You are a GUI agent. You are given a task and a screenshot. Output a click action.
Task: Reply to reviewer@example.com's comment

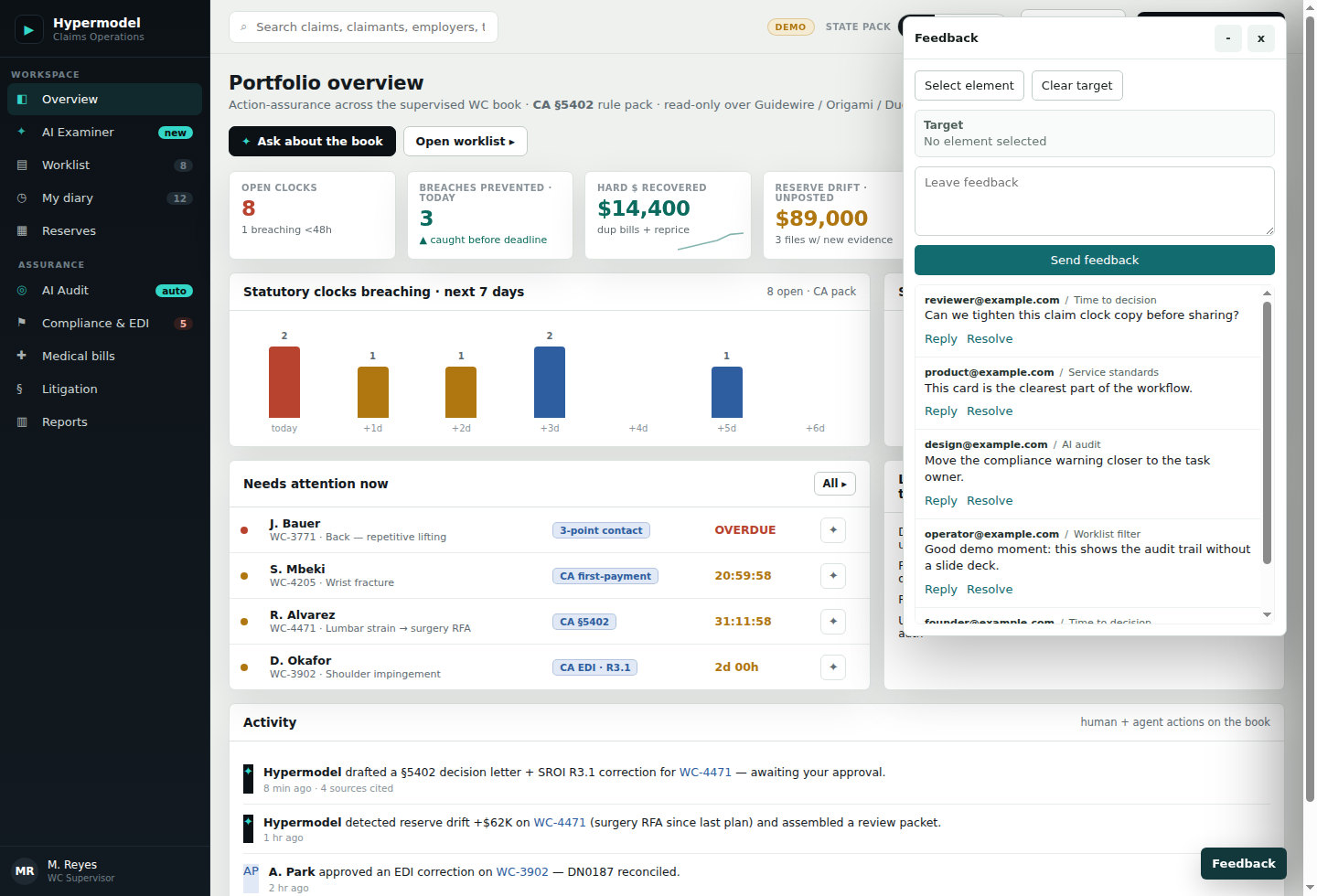(941, 339)
